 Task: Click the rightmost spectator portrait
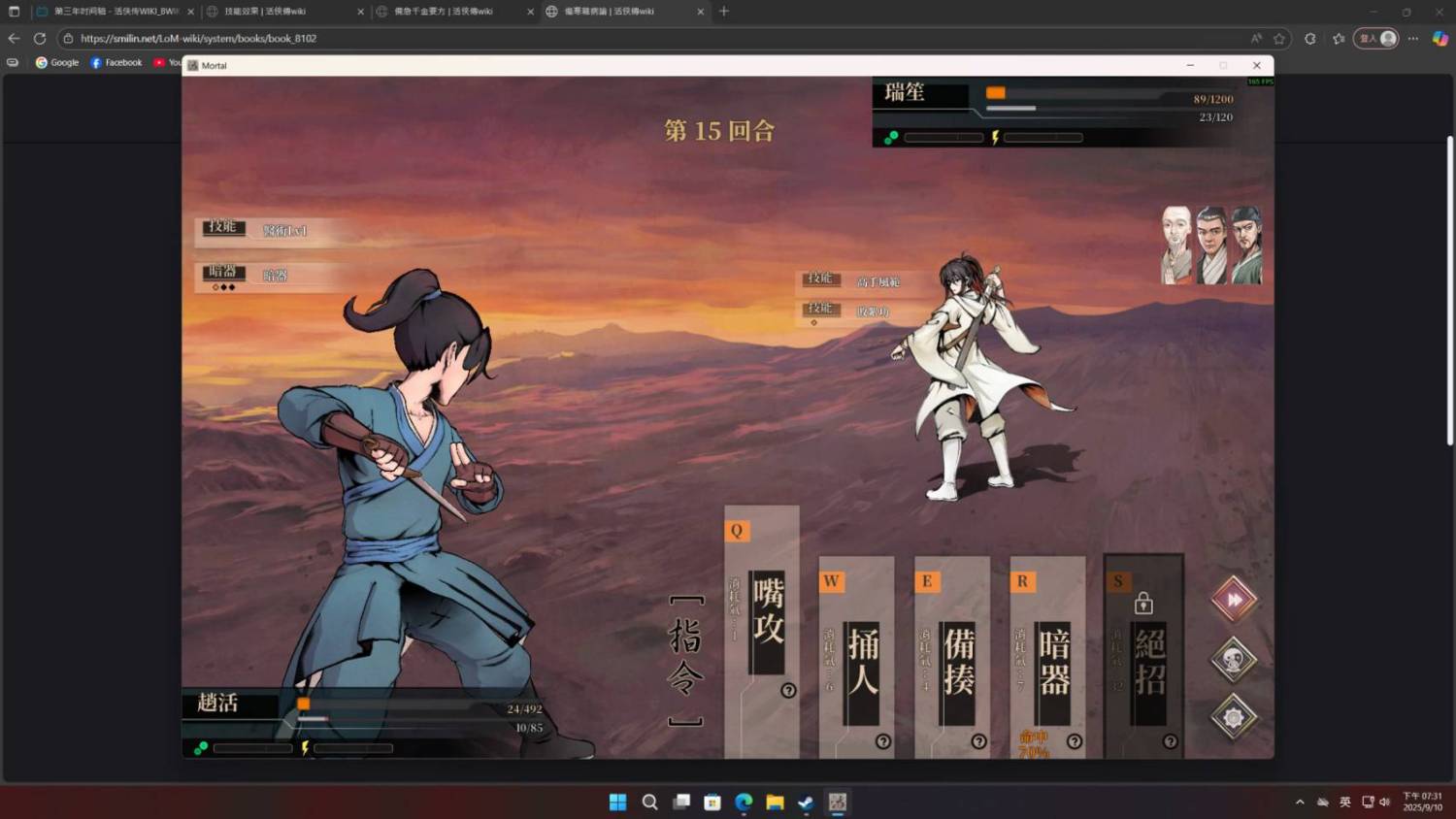1246,245
